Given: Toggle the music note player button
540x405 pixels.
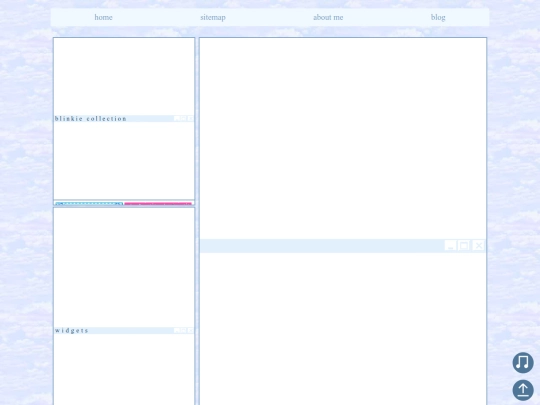Looking at the screenshot, I should pos(523,363).
